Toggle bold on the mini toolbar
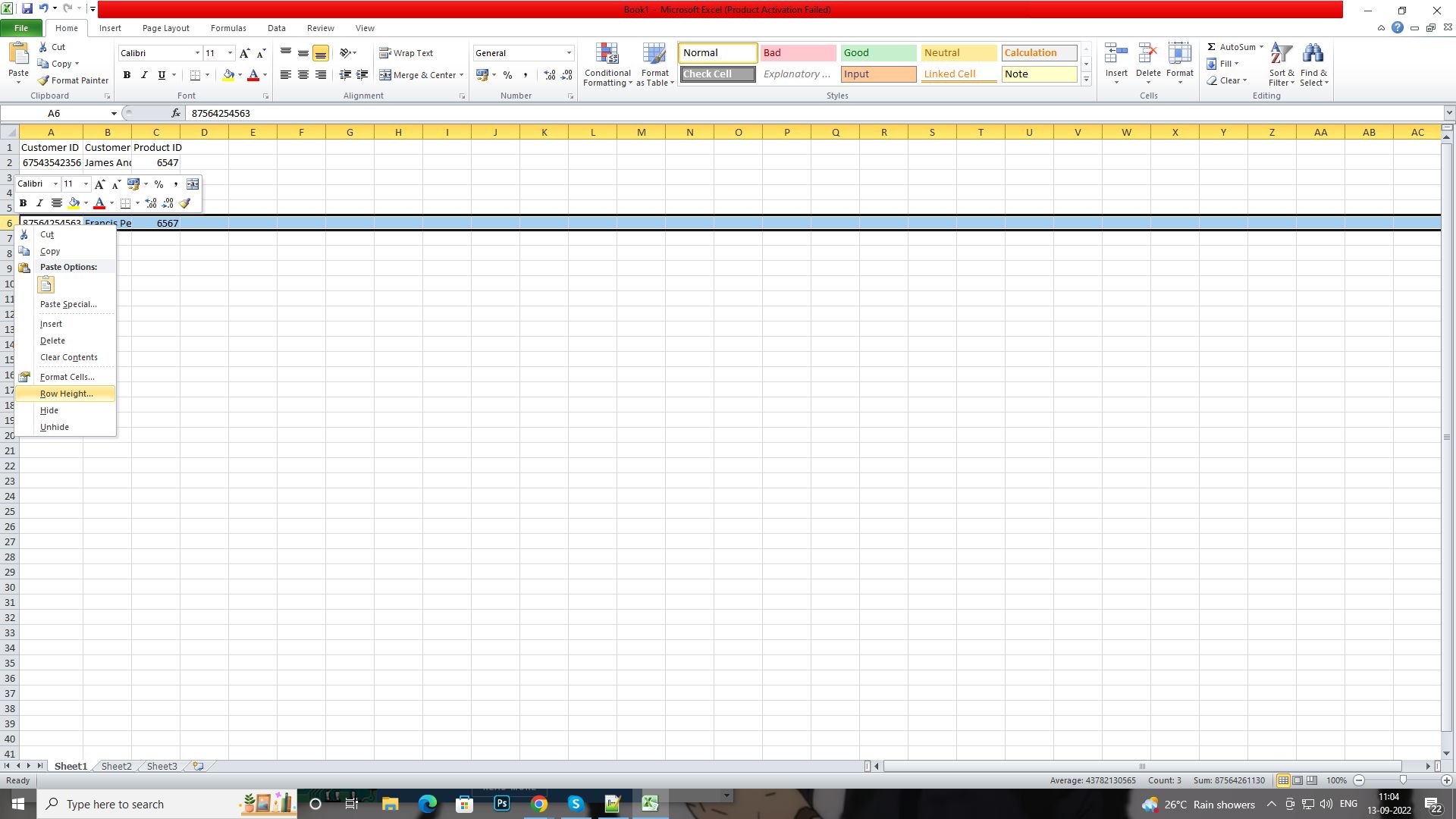This screenshot has height=819, width=1456. [x=23, y=202]
